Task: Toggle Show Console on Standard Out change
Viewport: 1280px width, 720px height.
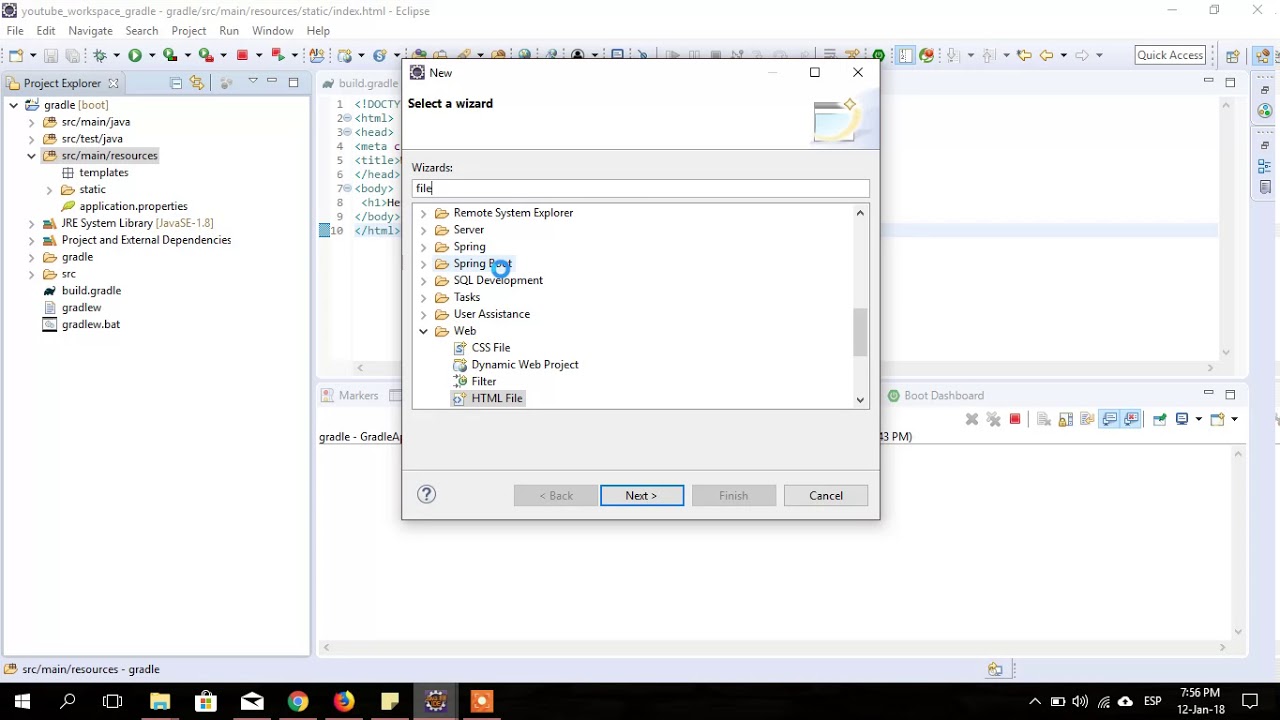Action: click(1110, 419)
